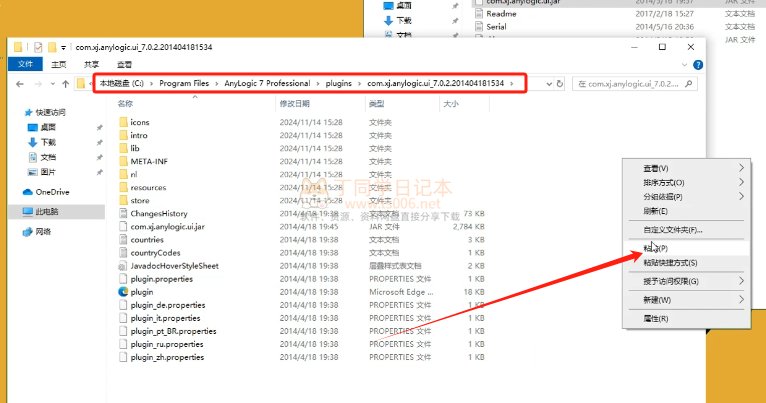766x403 pixels.
Task: Select 此电脑 in the navigation pane
Action: 47,212
